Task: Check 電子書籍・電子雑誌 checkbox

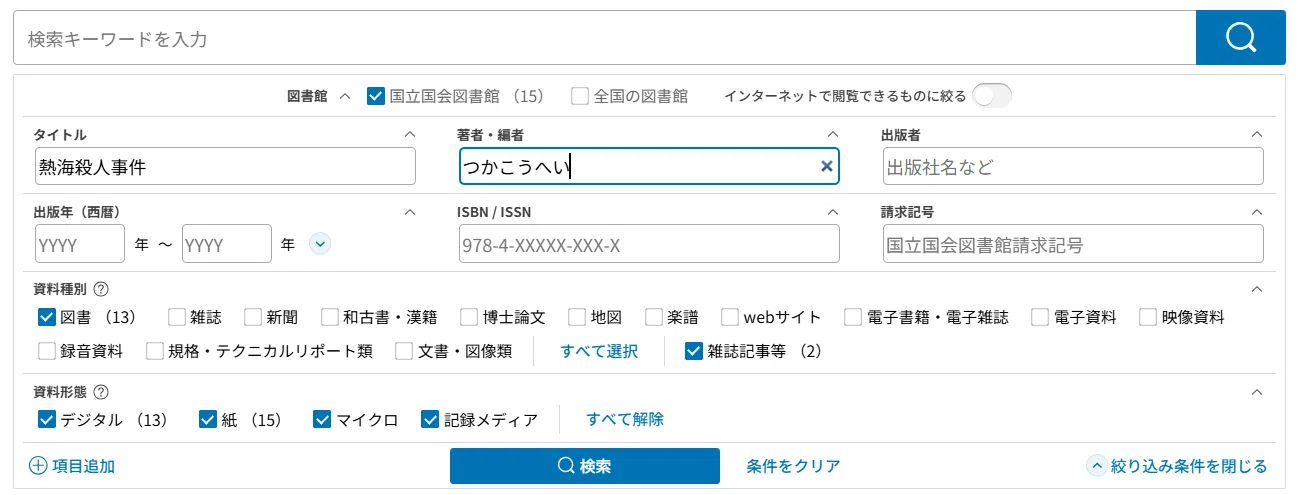Action: click(853, 317)
